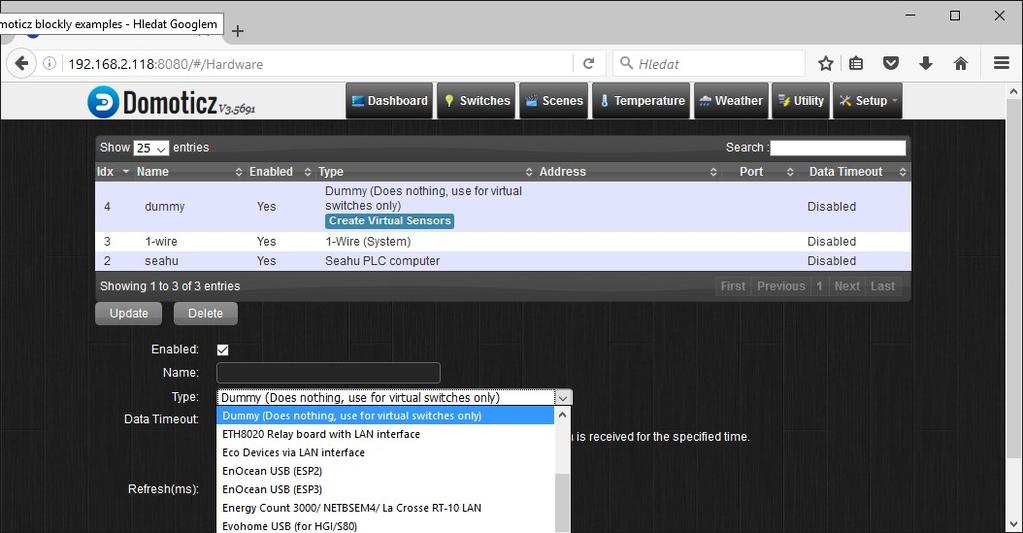
Task: Click the page scrollbar down arrow
Action: pyautogui.click(x=1013, y=524)
